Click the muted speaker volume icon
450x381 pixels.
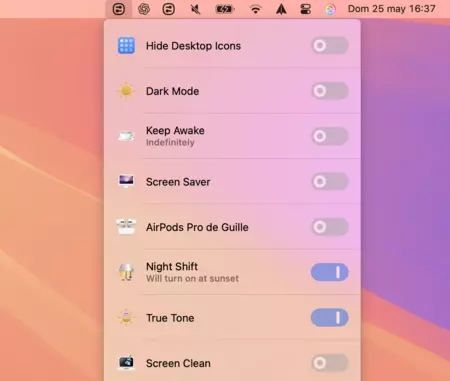pyautogui.click(x=195, y=9)
